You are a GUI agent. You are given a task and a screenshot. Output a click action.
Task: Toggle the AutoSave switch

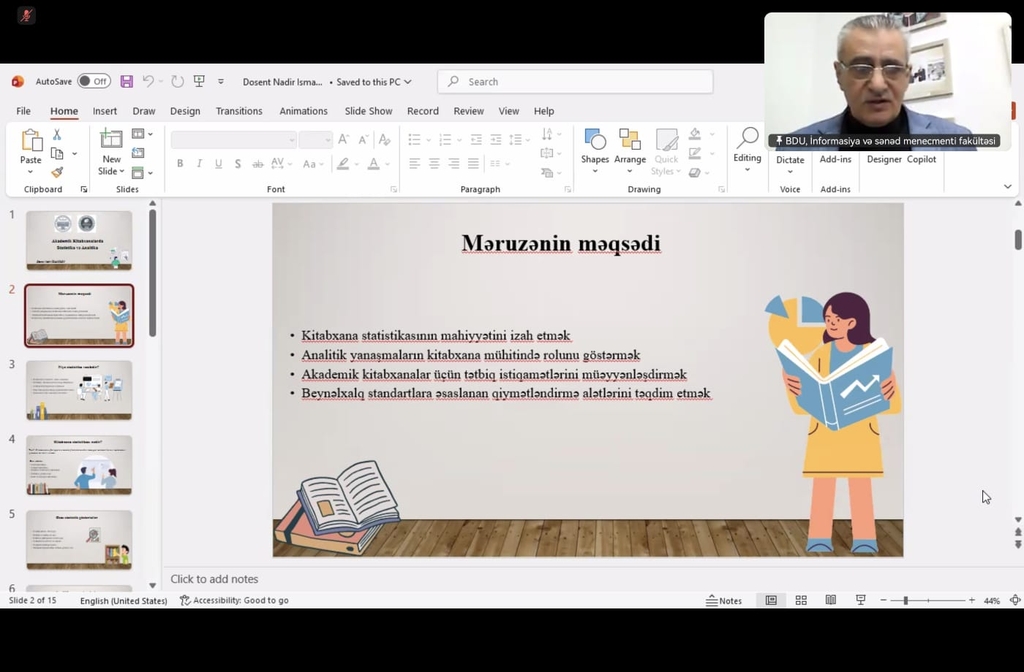pos(94,82)
